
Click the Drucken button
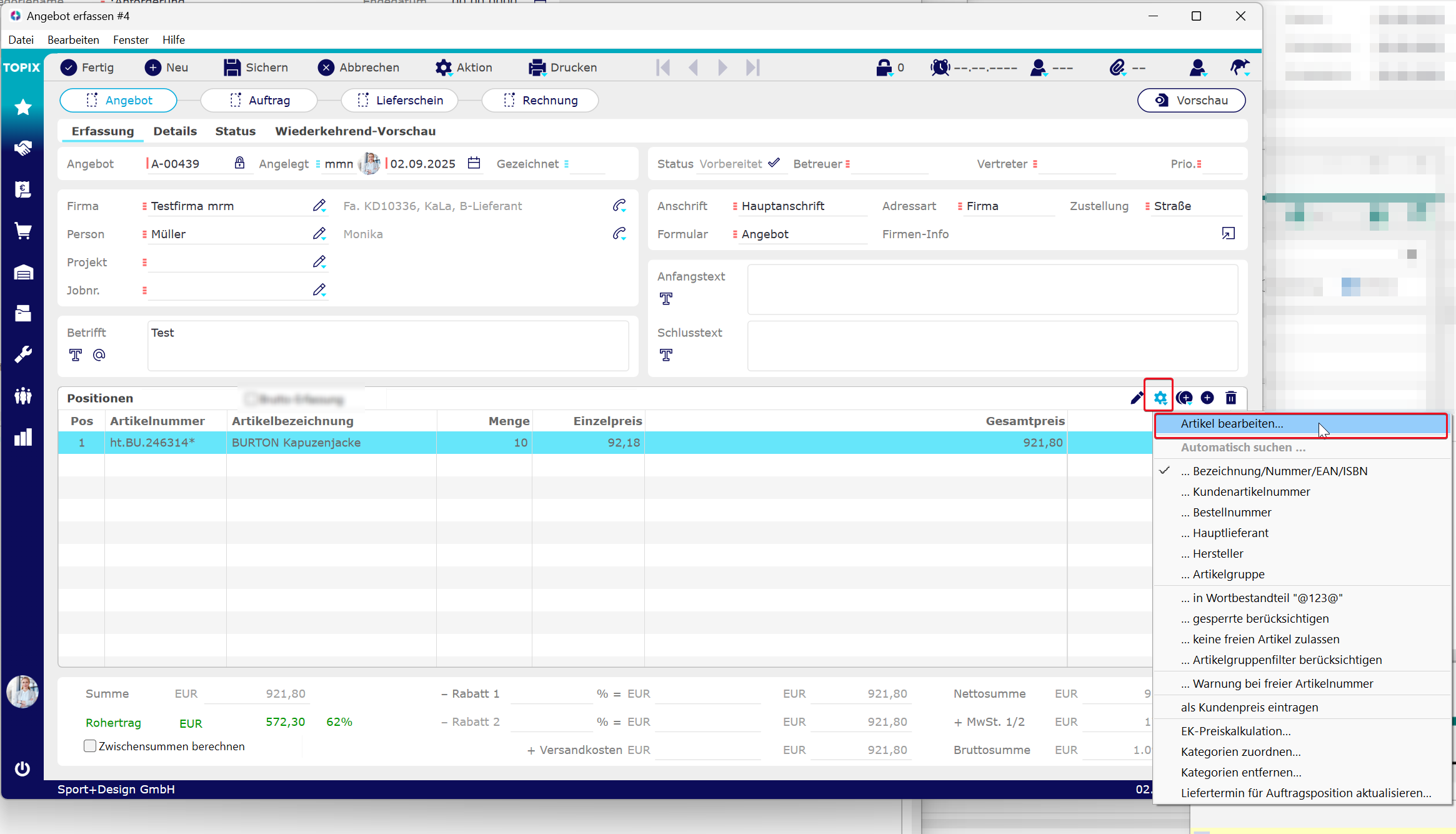click(x=563, y=68)
